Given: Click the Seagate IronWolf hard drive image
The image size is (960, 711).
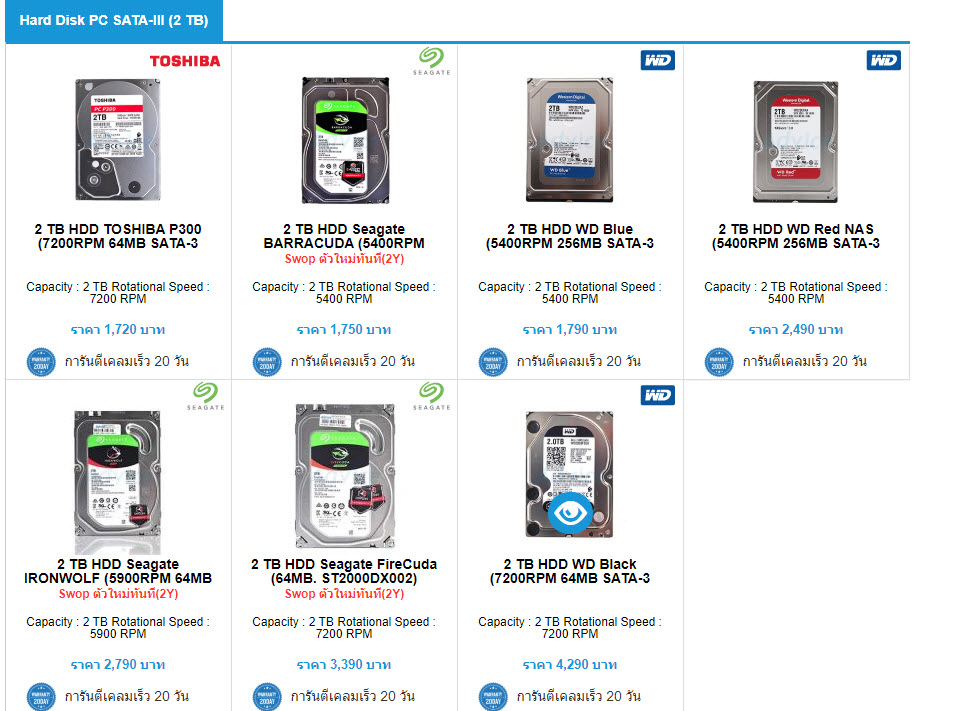Looking at the screenshot, I should 118,482.
